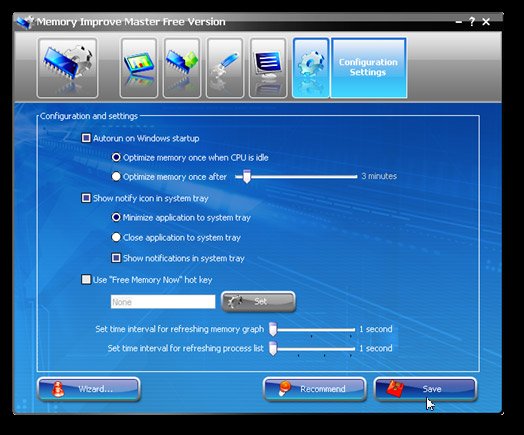Open the memory chip with green arrow icon

(x=182, y=68)
